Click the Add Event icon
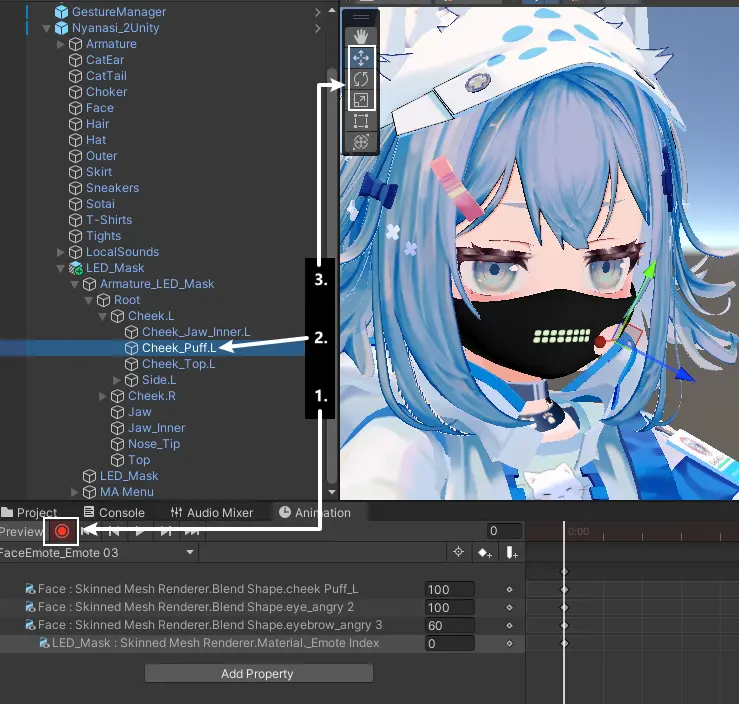739x704 pixels. tap(512, 552)
